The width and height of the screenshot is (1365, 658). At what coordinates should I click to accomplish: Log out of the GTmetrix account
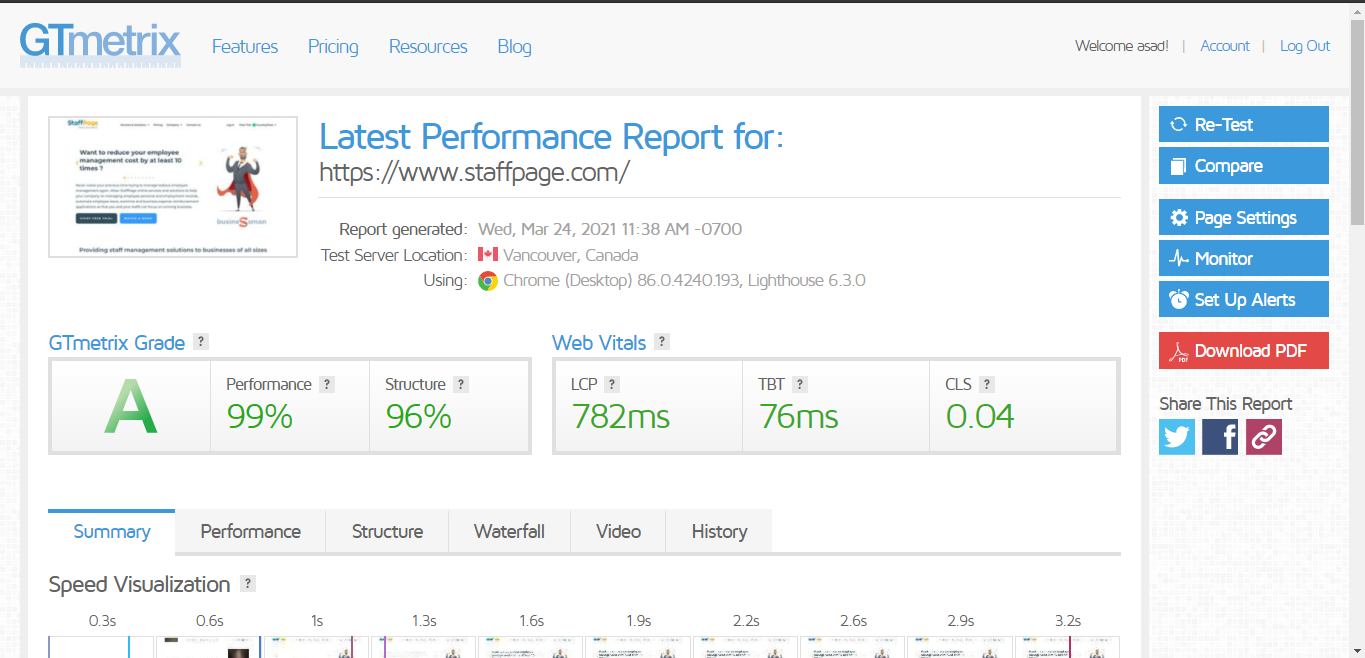(1304, 46)
